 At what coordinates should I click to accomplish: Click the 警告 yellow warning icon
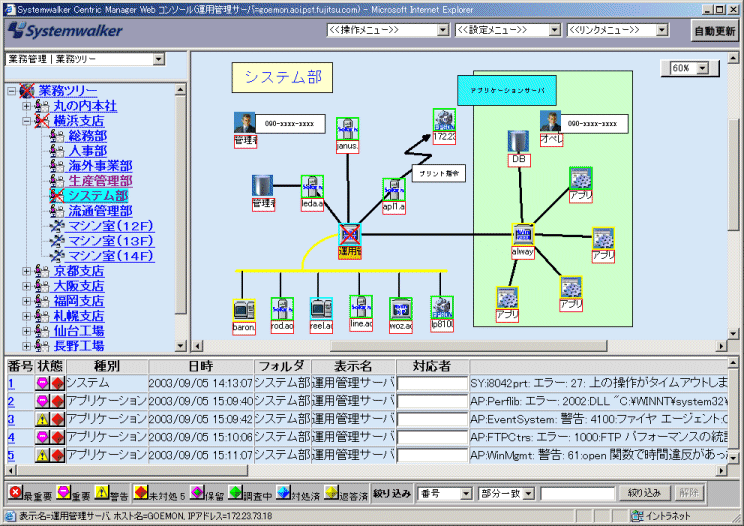point(102,492)
